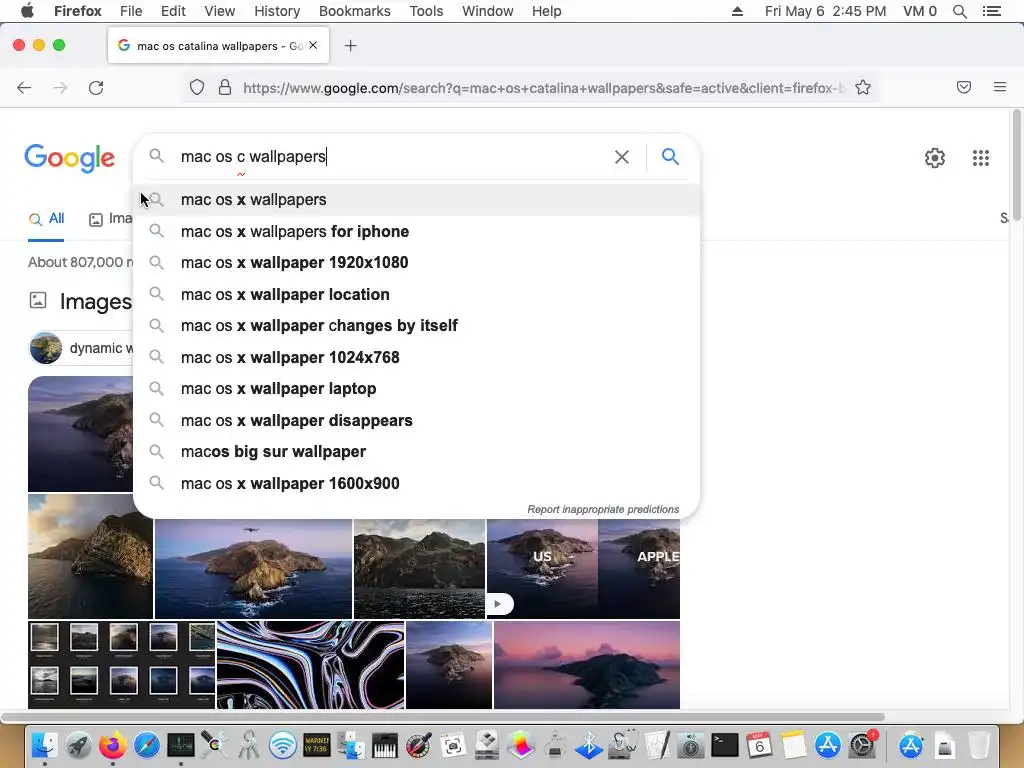
Task: Open Notes from the Dock
Action: point(793,745)
